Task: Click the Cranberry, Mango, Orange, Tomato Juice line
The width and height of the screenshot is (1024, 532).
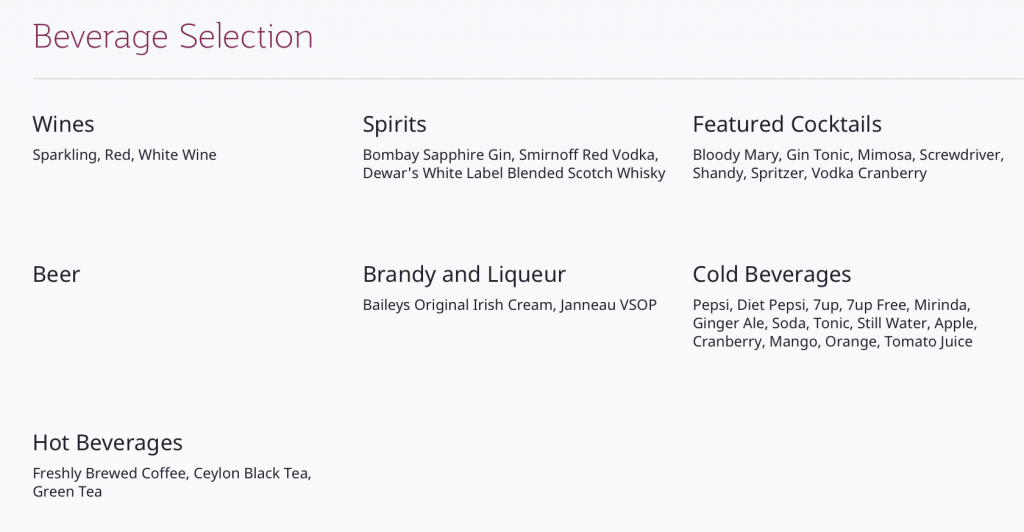Action: coord(833,341)
